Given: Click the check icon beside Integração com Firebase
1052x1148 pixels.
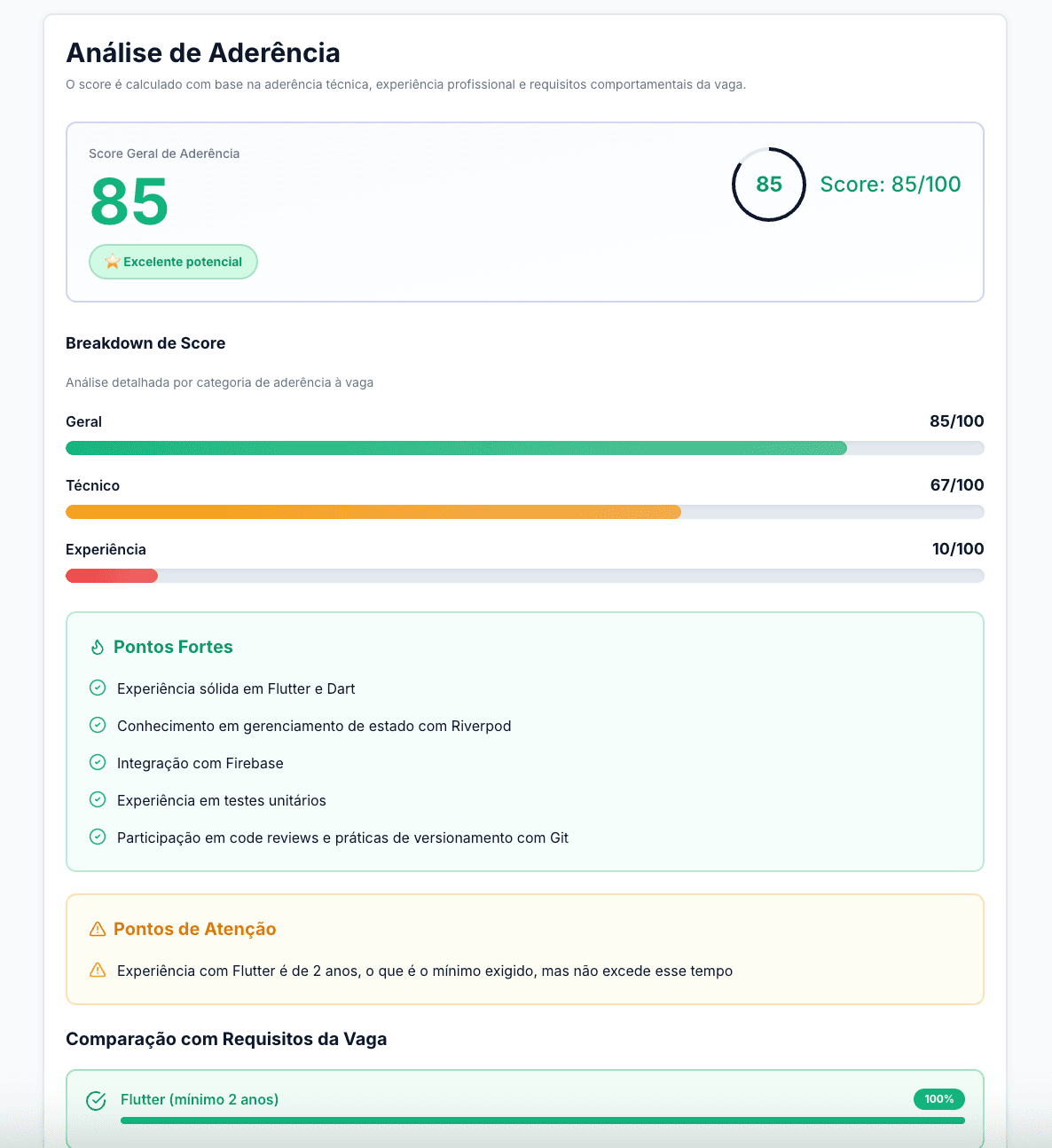Looking at the screenshot, I should click(98, 762).
